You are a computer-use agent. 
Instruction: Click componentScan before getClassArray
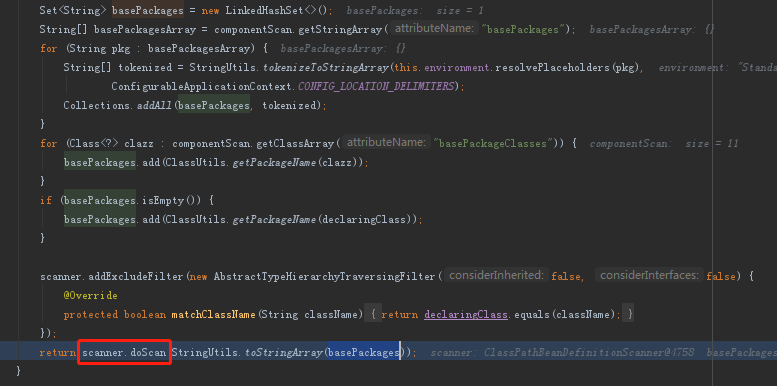point(212,143)
